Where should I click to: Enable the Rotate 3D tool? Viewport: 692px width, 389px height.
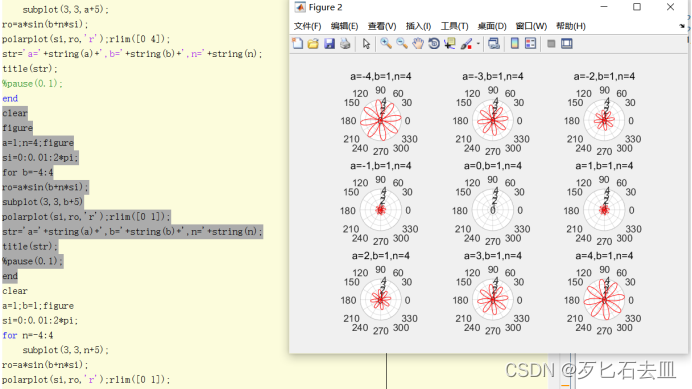(434, 43)
